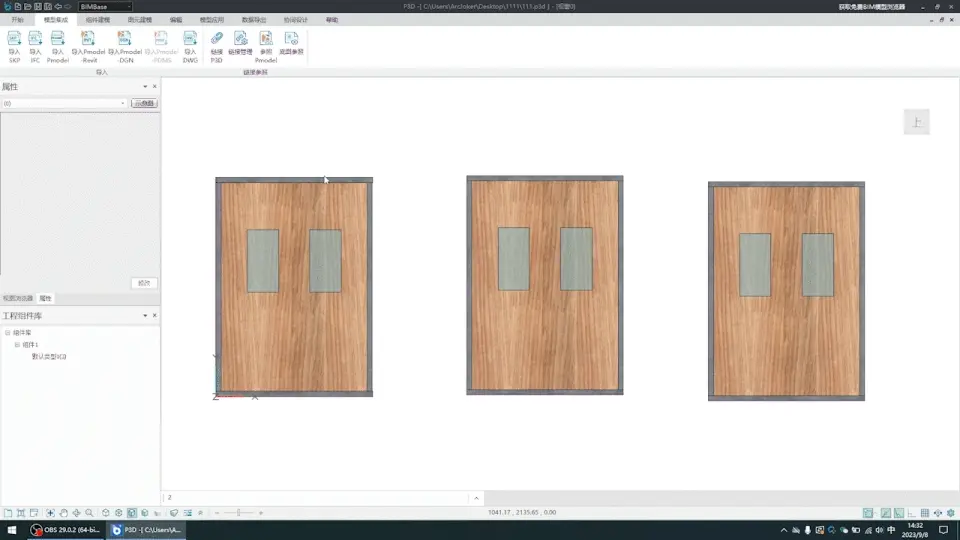Switch to the 协同设计 ribbon tab
This screenshot has width=960, height=540.
pyautogui.click(x=296, y=20)
